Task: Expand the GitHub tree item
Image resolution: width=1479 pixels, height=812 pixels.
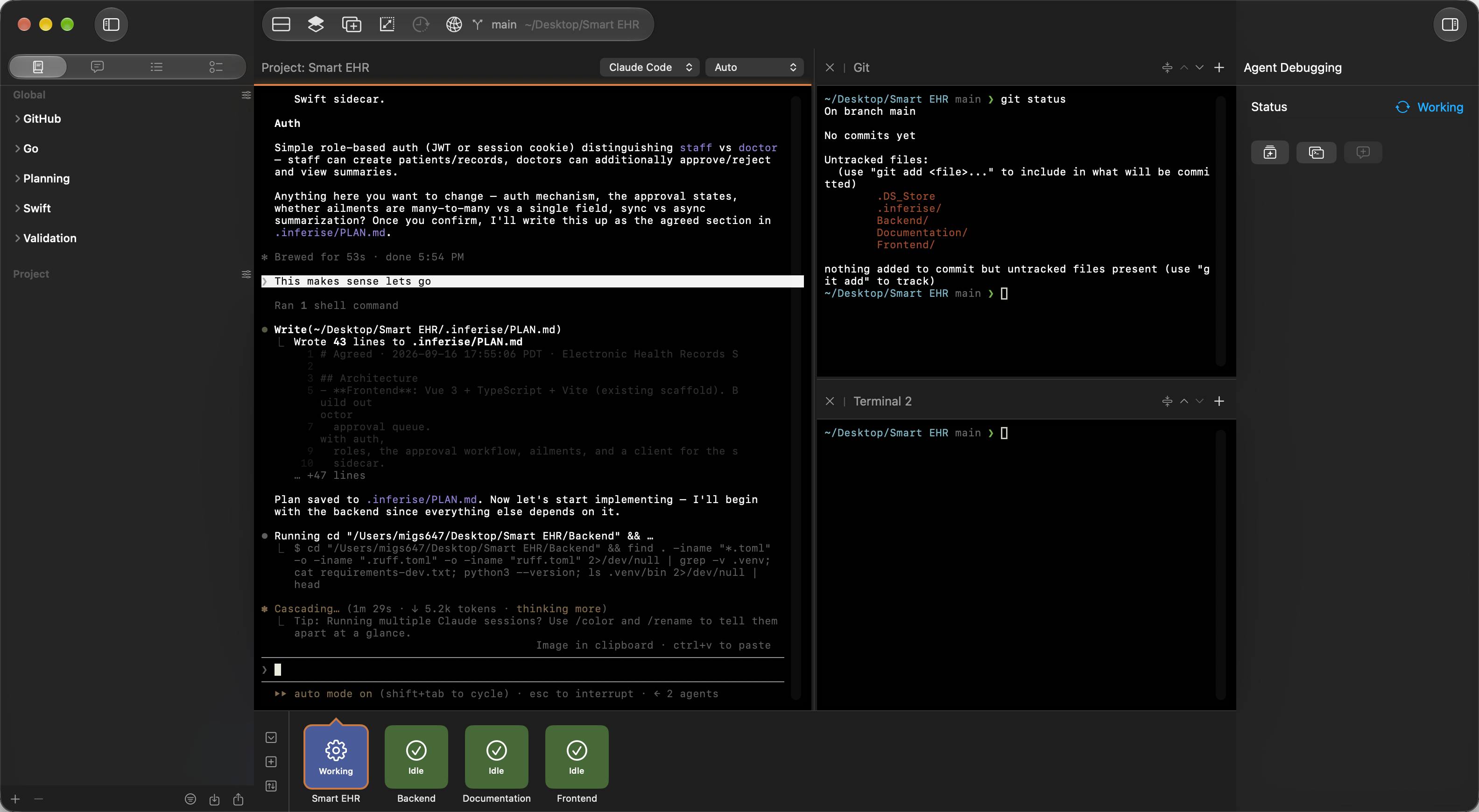Action: pyautogui.click(x=17, y=119)
